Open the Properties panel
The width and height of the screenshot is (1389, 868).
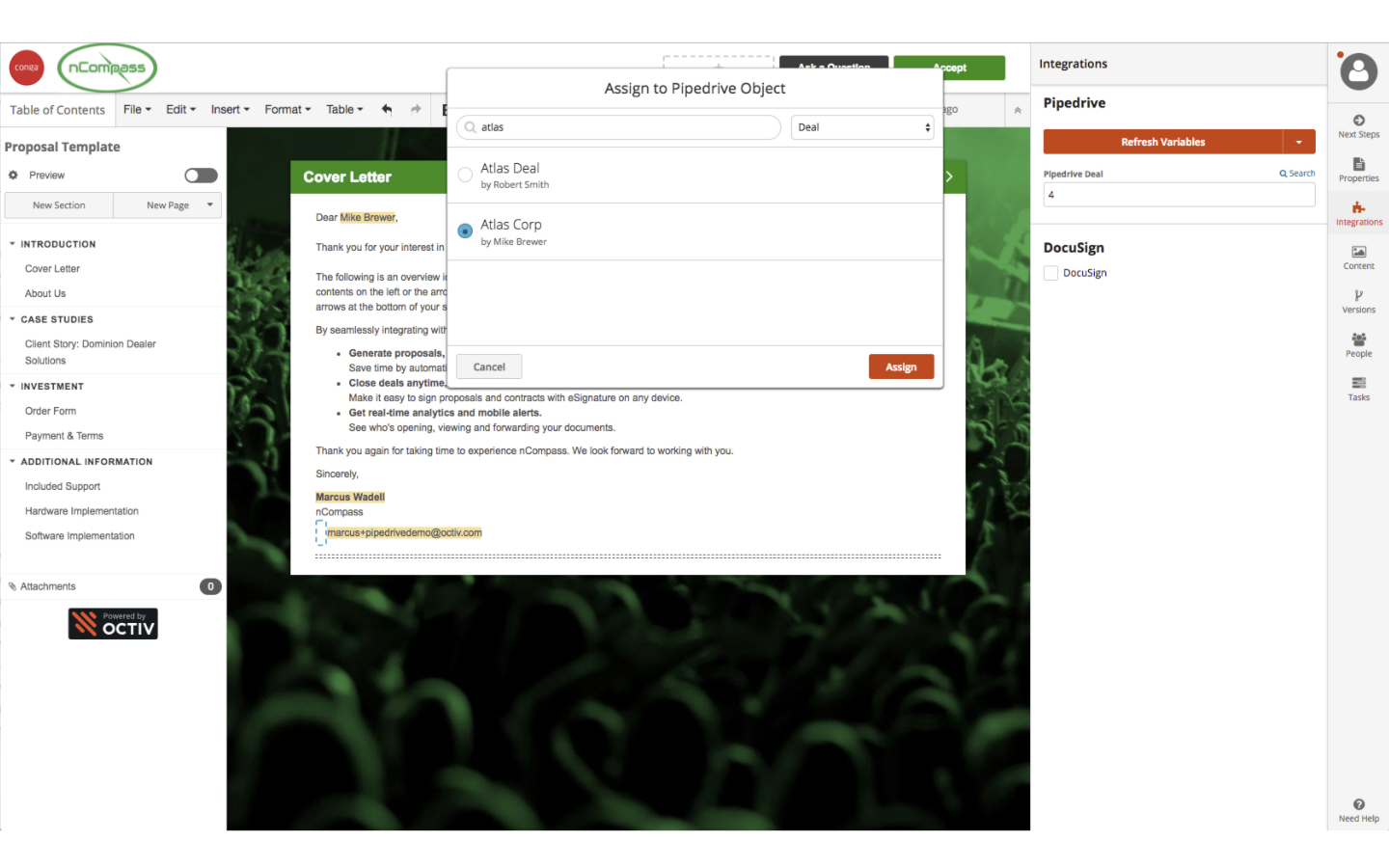1358,169
